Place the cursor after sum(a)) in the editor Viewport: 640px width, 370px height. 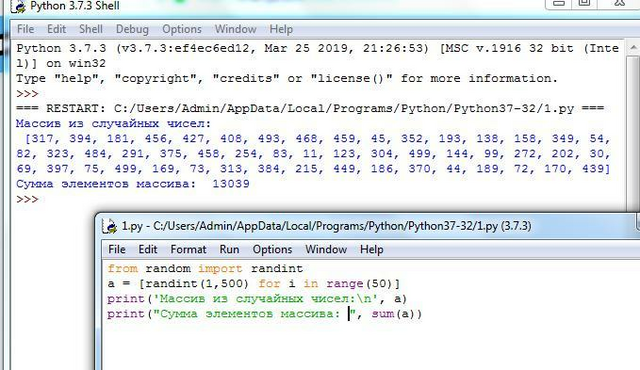pos(422,314)
